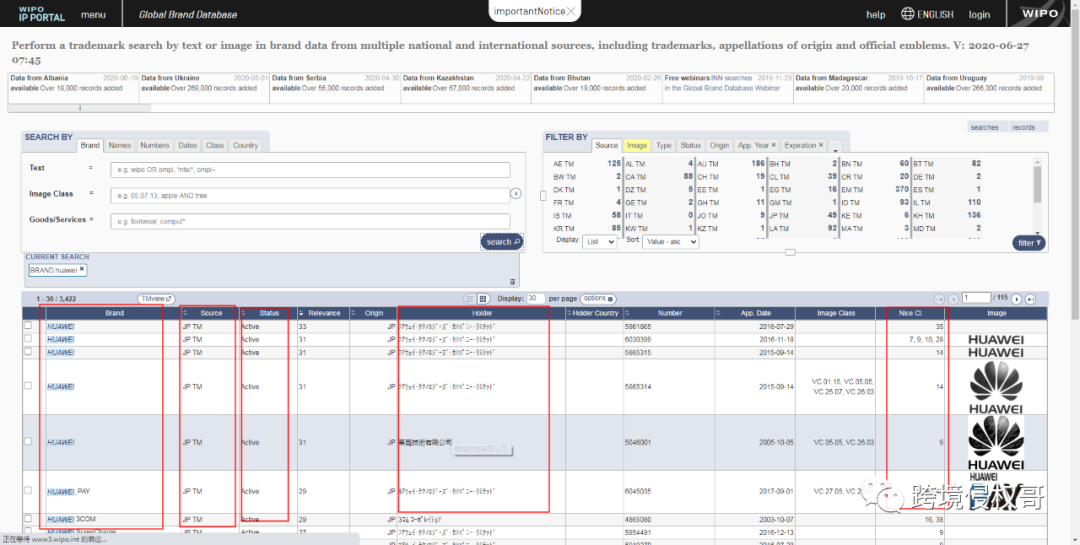Tick checkbox for HUAWEI 3COM record
The width and height of the screenshot is (1080, 545).
(28, 518)
